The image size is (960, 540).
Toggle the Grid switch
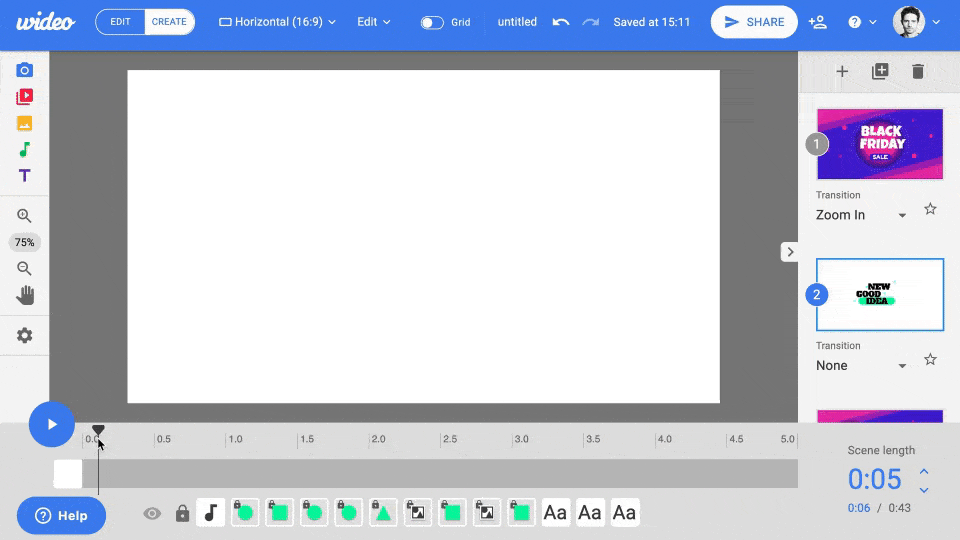432,23
